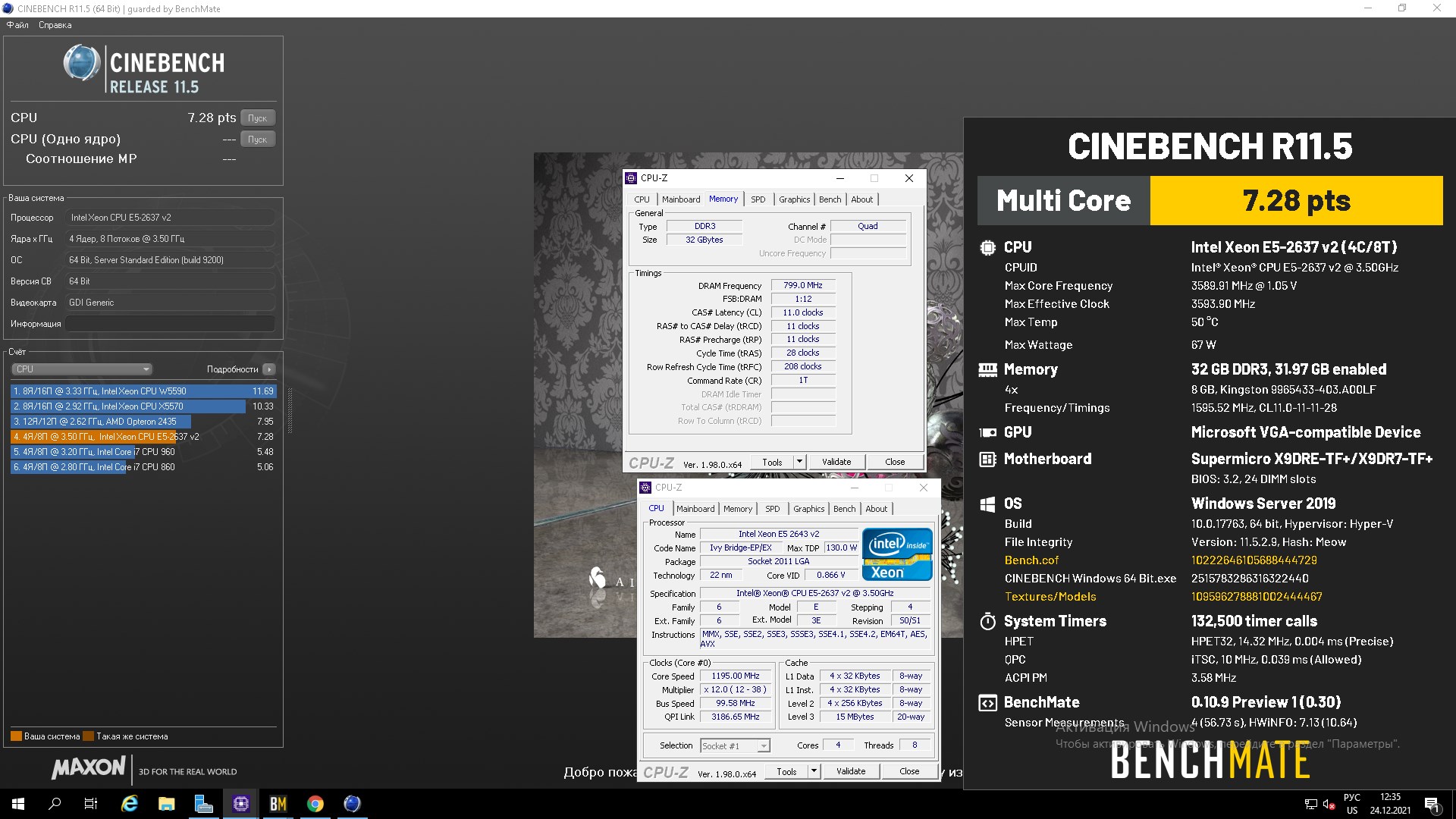Screen dimensions: 1456x819
Task: Click the Информация input field
Action: [170, 324]
